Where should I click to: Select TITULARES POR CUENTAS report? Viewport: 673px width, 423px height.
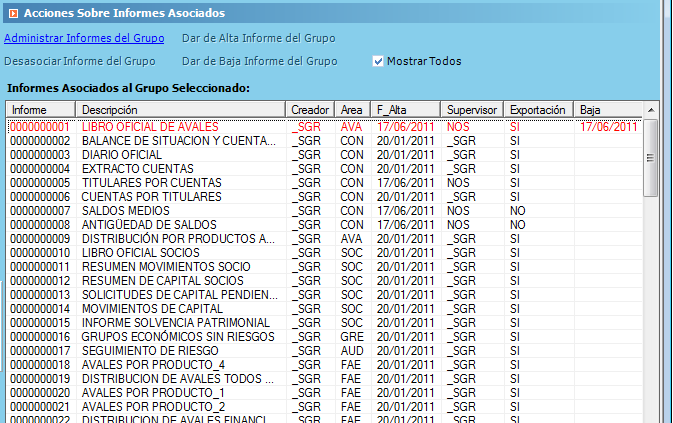[324, 183]
